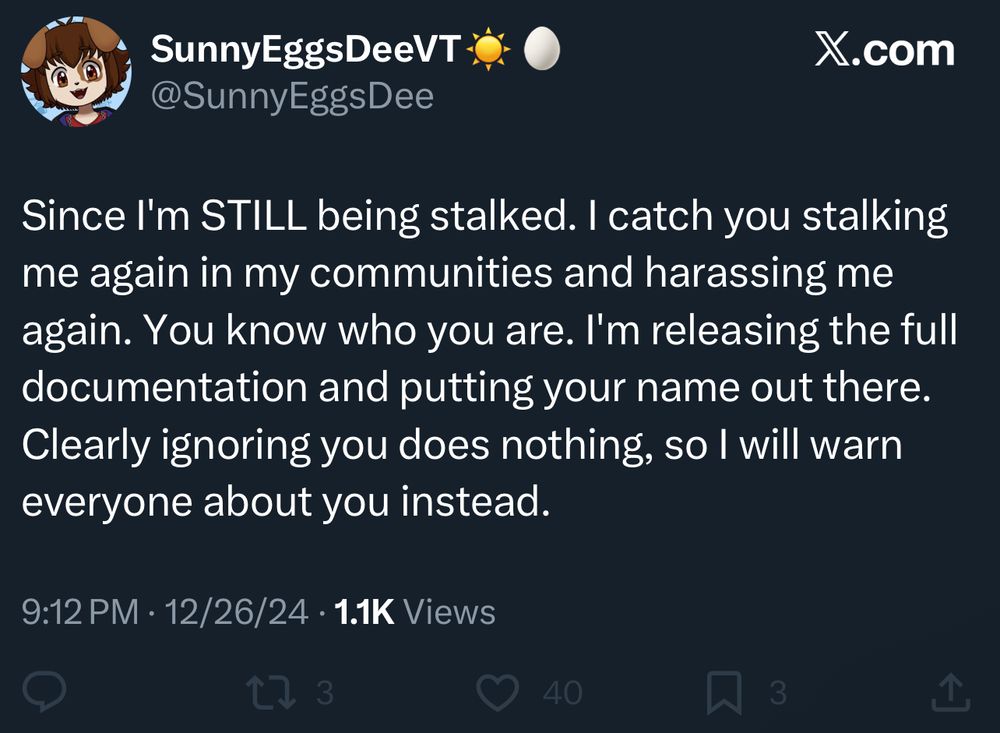Image resolution: width=1000 pixels, height=733 pixels.
Task: Click the bookmark count of 3
Action: [777, 693]
